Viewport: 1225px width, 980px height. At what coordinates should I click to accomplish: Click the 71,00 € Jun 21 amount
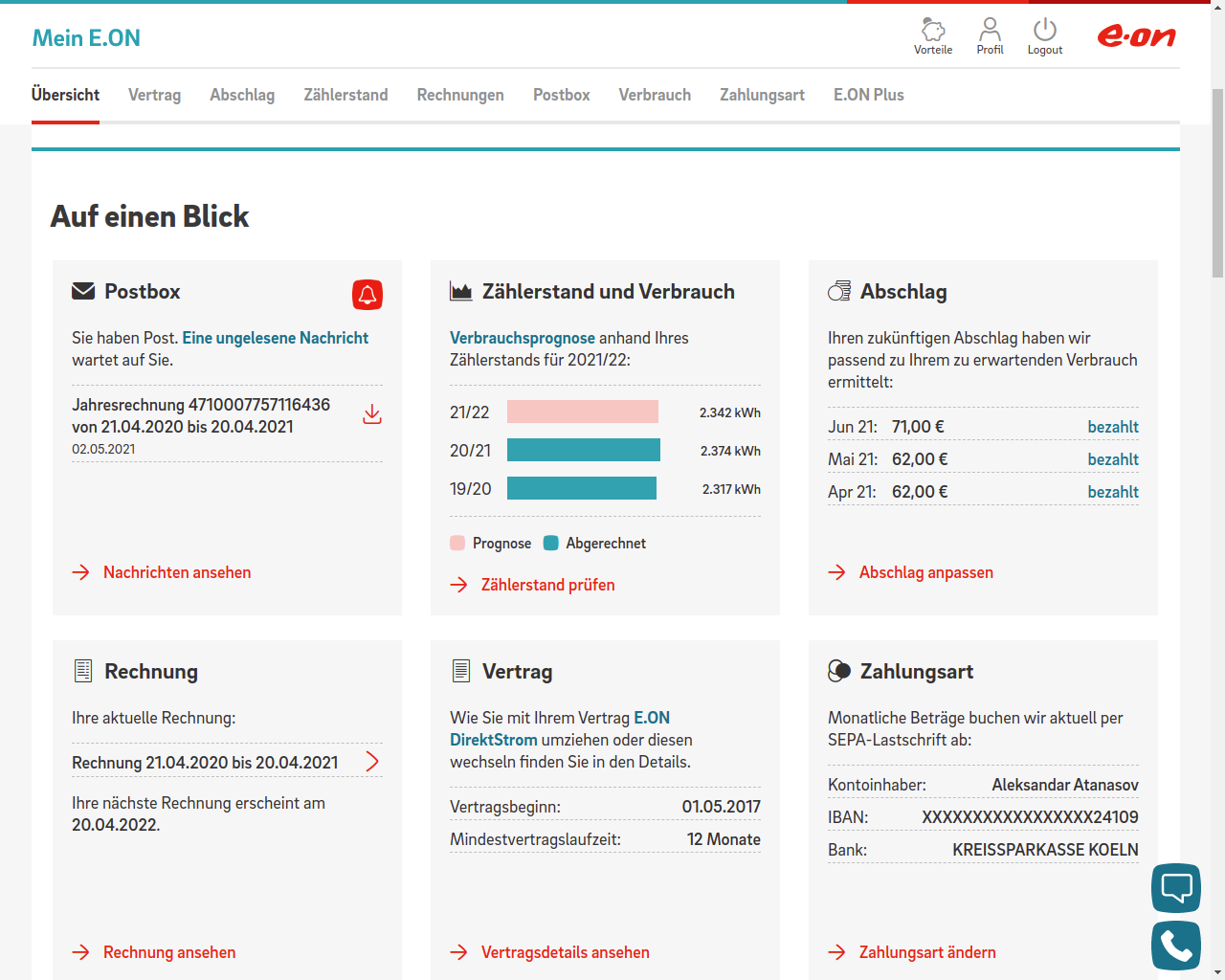pyautogui.click(x=918, y=427)
